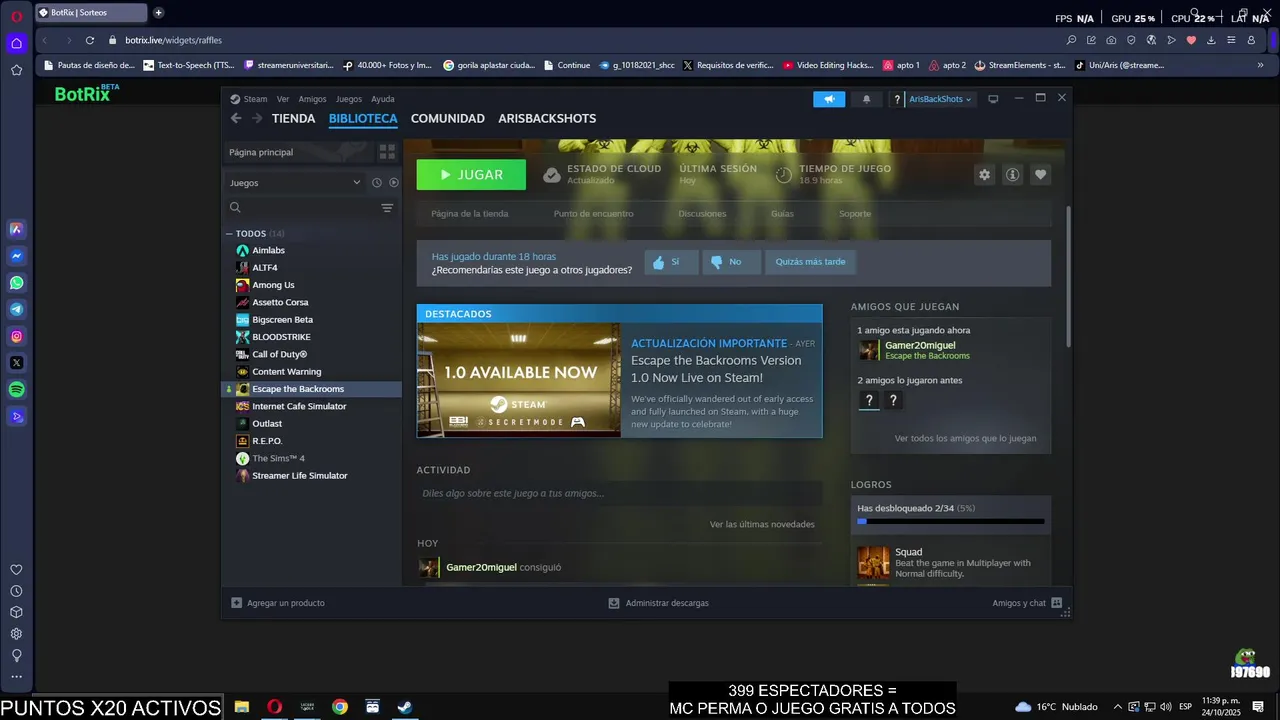
Task: Click Steam icon in Windows taskbar
Action: point(405,707)
